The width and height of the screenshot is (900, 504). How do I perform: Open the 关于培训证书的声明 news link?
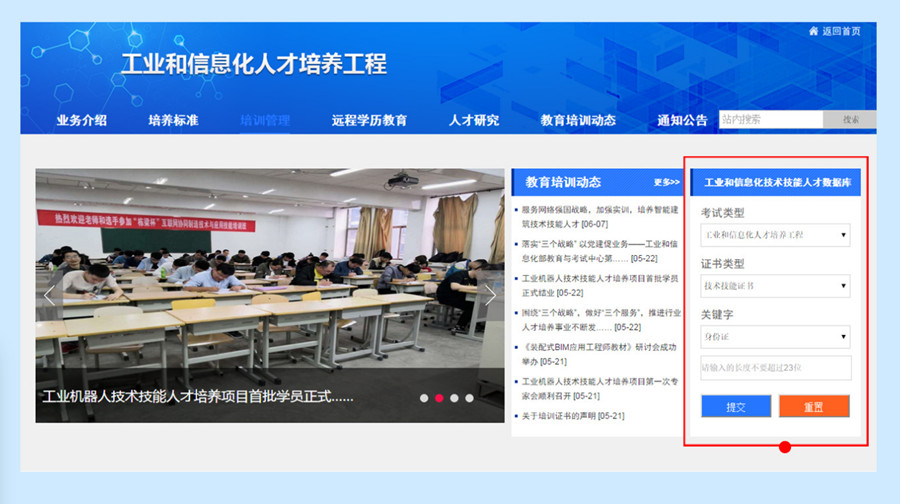click(572, 416)
